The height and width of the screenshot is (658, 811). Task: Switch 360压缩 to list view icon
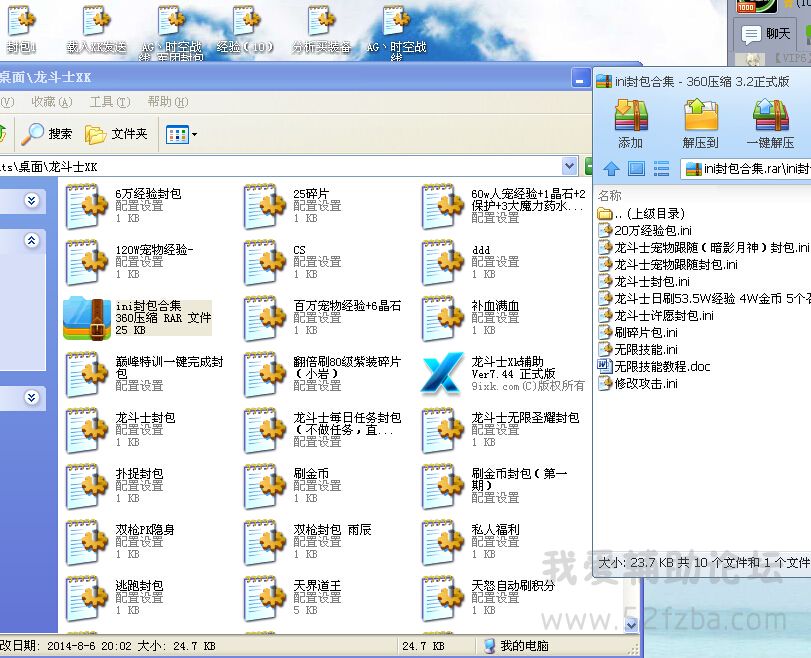662,169
